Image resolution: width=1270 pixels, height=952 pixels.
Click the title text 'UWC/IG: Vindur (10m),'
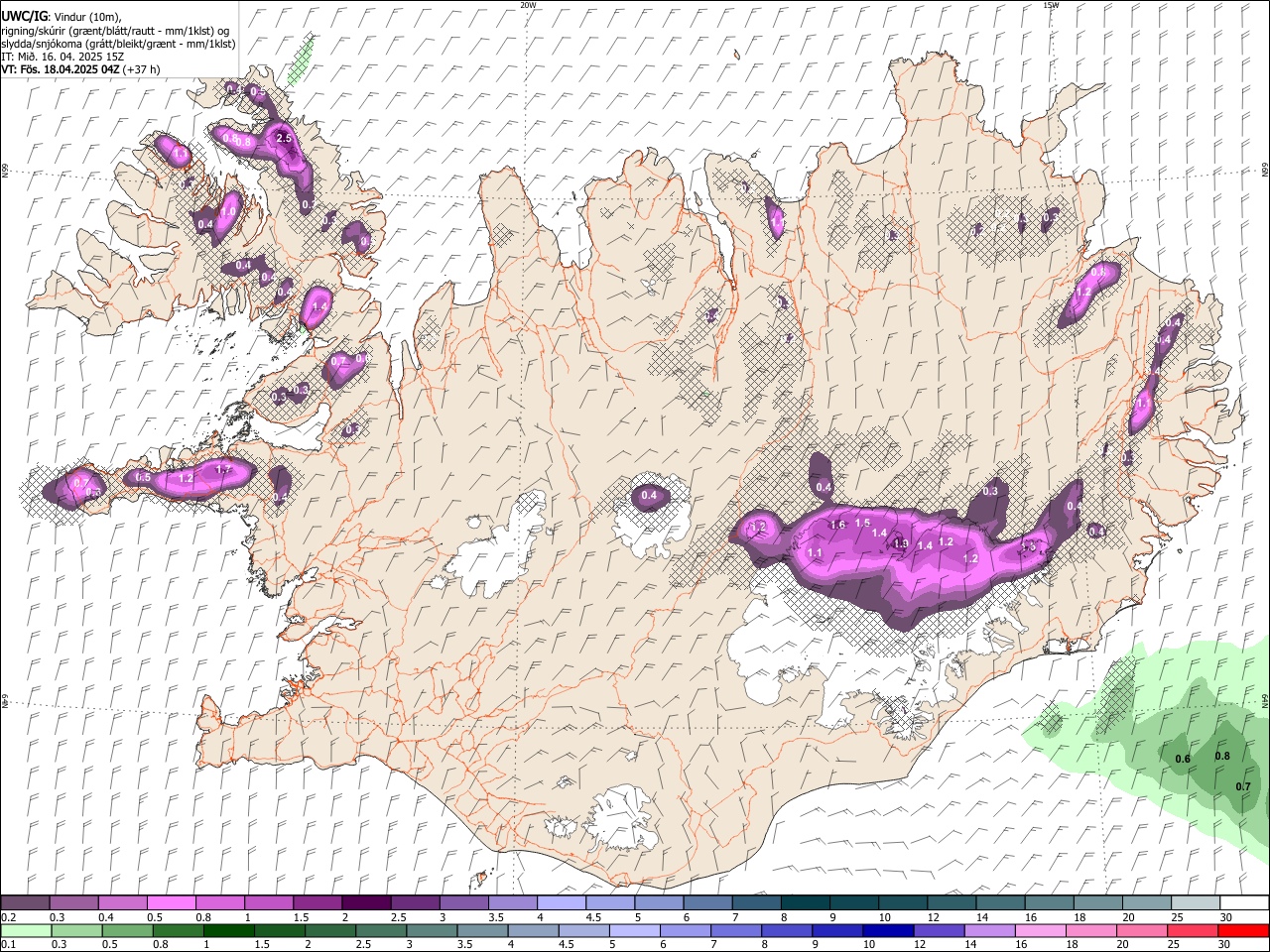pyautogui.click(x=62, y=16)
